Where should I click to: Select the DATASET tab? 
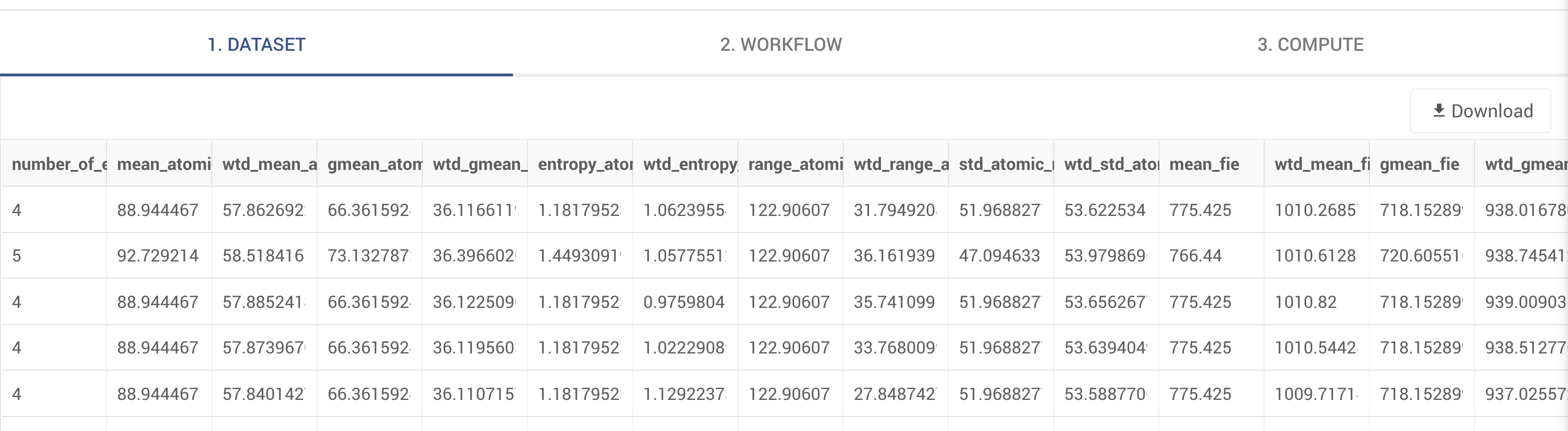tap(256, 44)
